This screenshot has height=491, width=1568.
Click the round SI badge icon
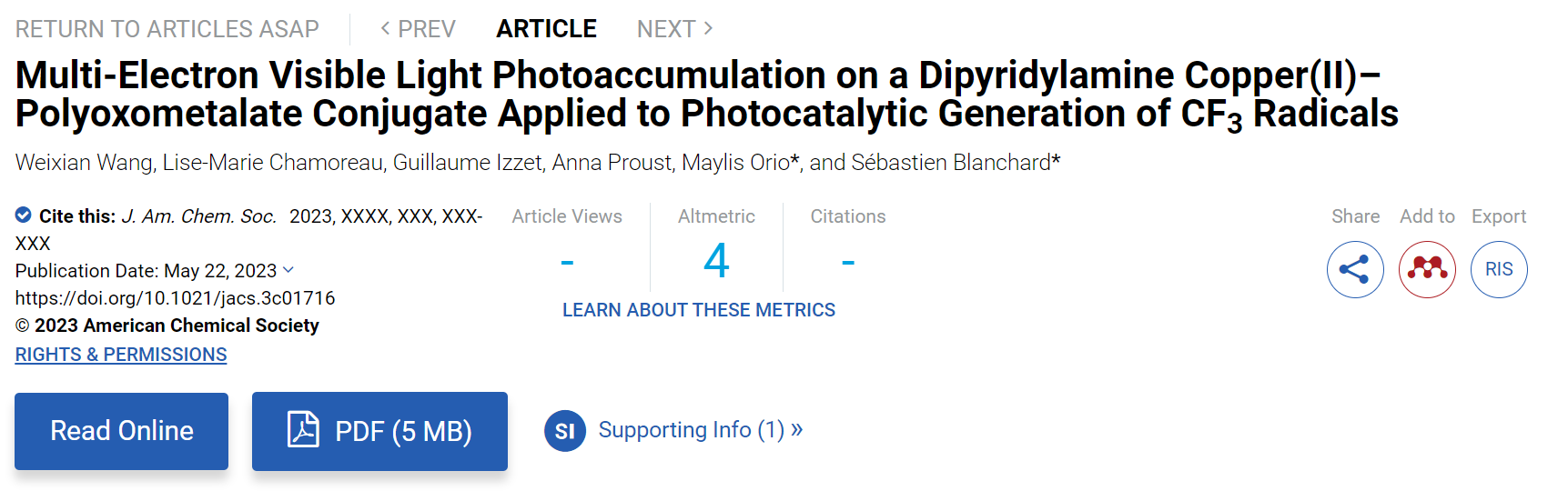click(565, 431)
